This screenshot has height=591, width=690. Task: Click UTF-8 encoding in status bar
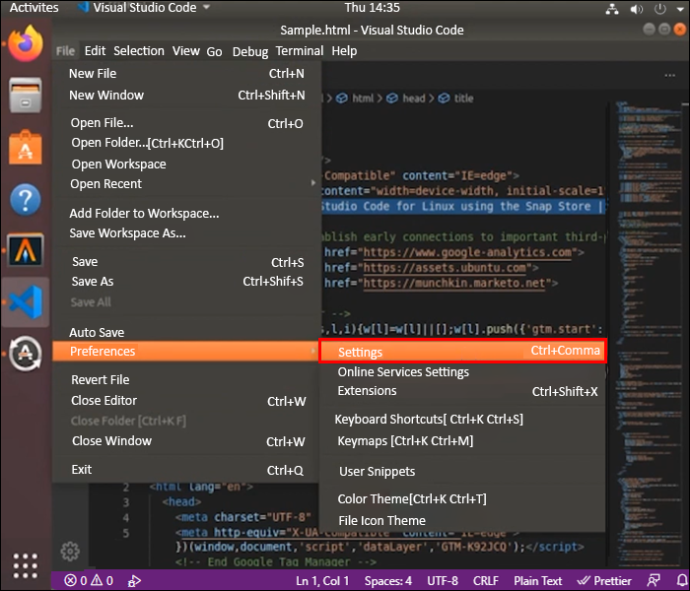click(443, 581)
